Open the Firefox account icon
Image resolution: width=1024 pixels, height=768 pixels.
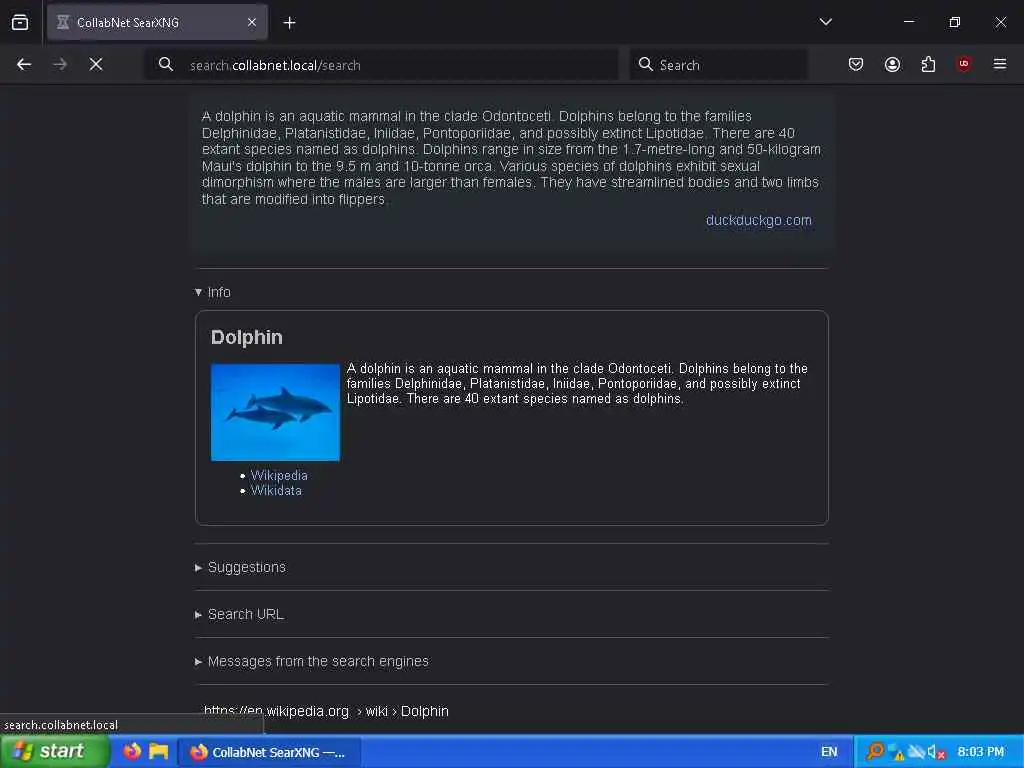tap(892, 64)
